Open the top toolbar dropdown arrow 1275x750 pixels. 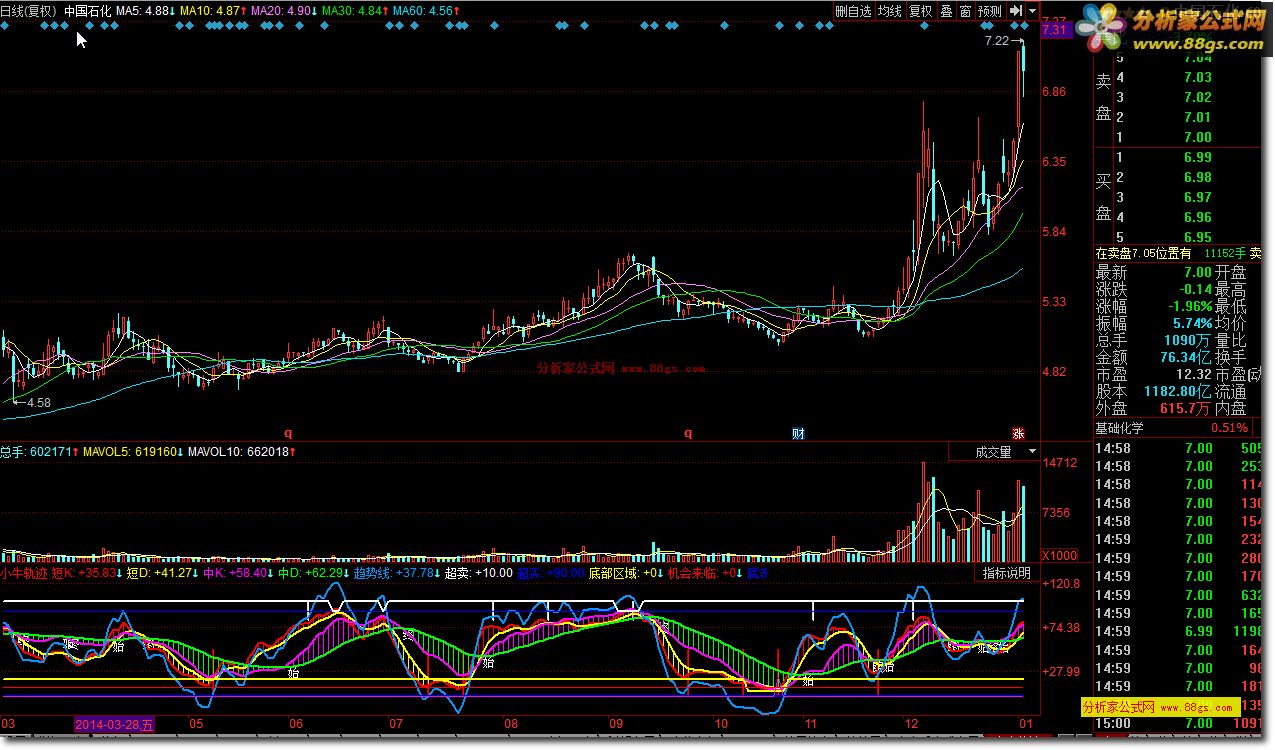click(x=1032, y=11)
